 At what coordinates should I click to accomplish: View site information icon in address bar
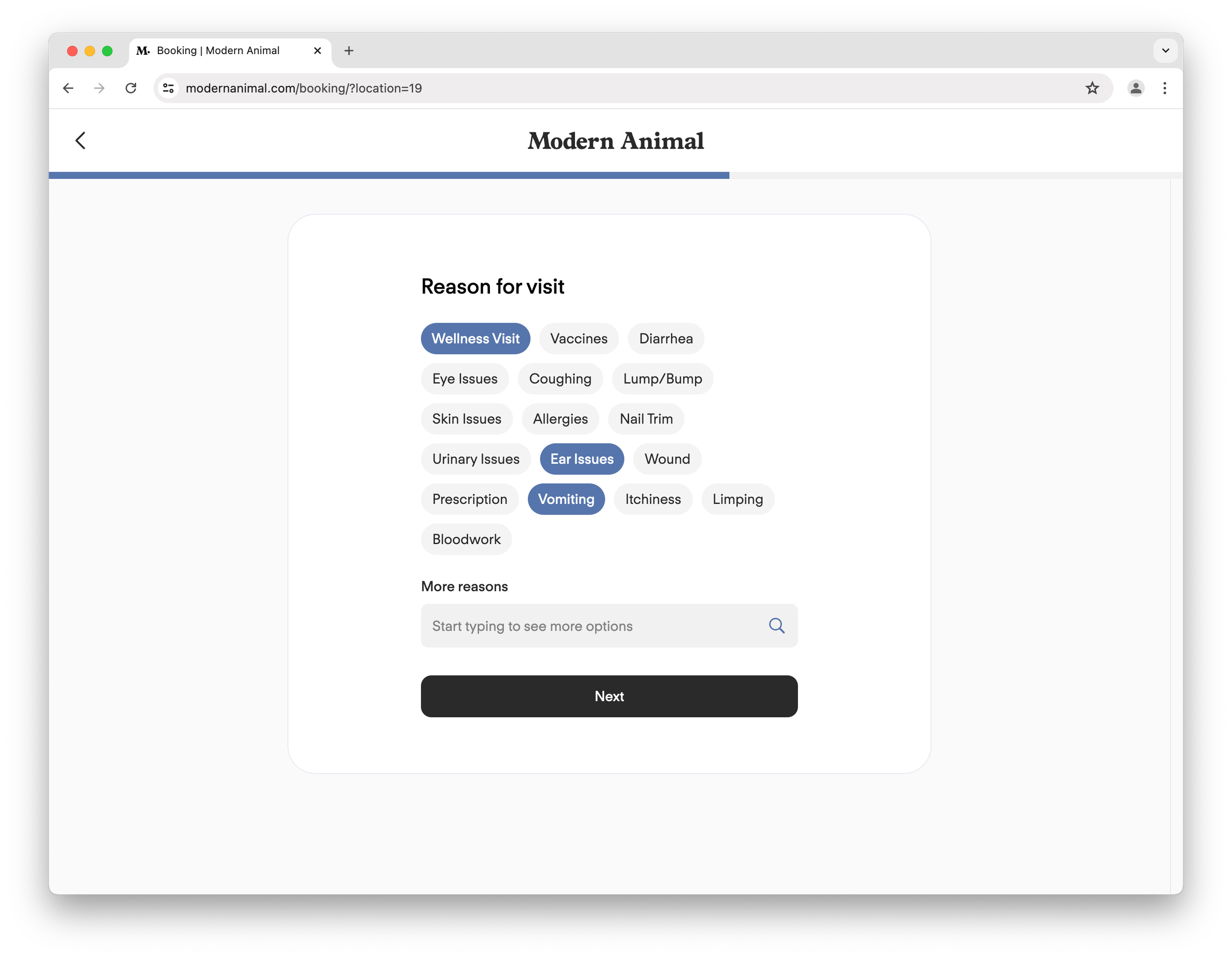pyautogui.click(x=168, y=88)
